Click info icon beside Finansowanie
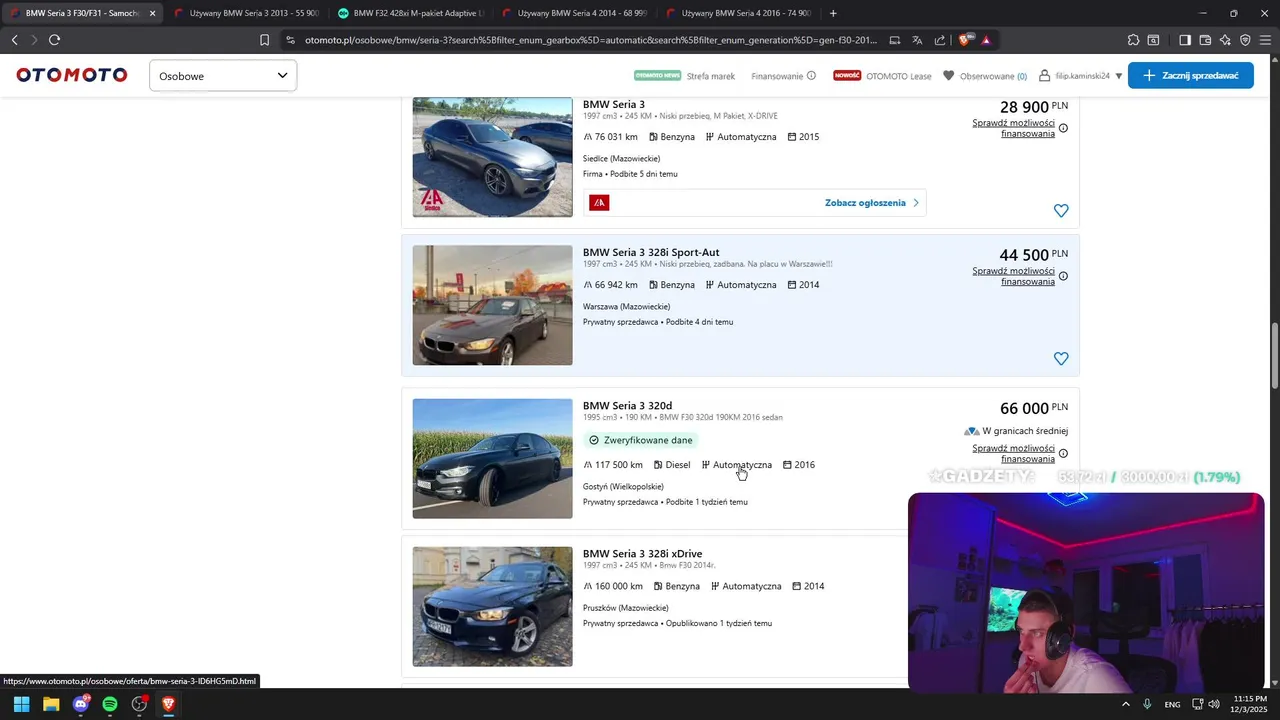 (811, 76)
